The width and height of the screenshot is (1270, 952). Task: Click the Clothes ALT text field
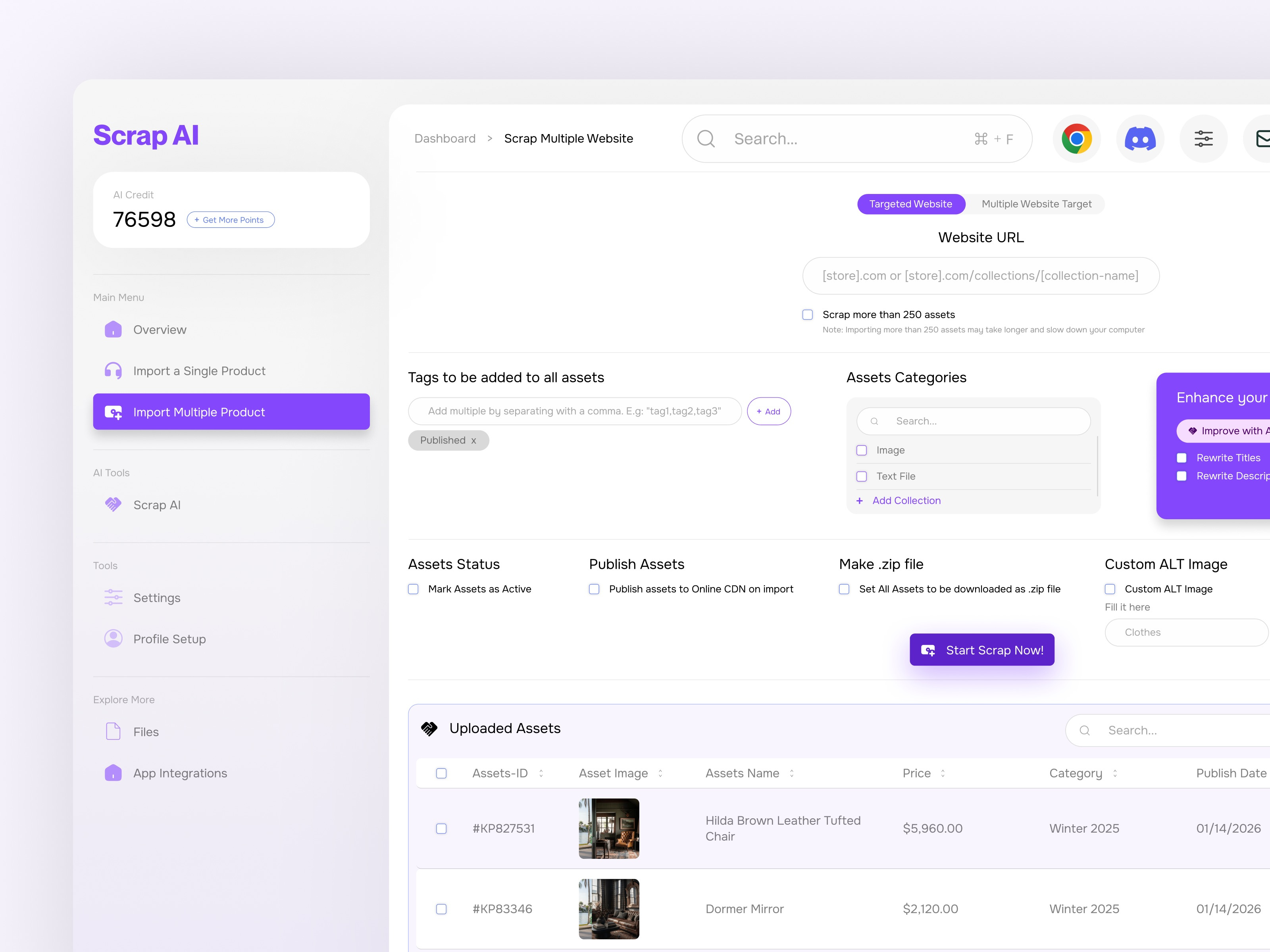pyautogui.click(x=1187, y=632)
